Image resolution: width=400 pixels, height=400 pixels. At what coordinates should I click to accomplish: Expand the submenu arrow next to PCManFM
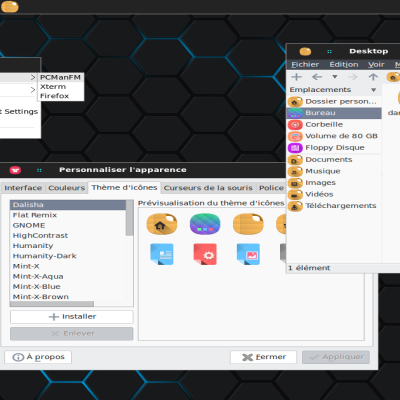(x=33, y=77)
